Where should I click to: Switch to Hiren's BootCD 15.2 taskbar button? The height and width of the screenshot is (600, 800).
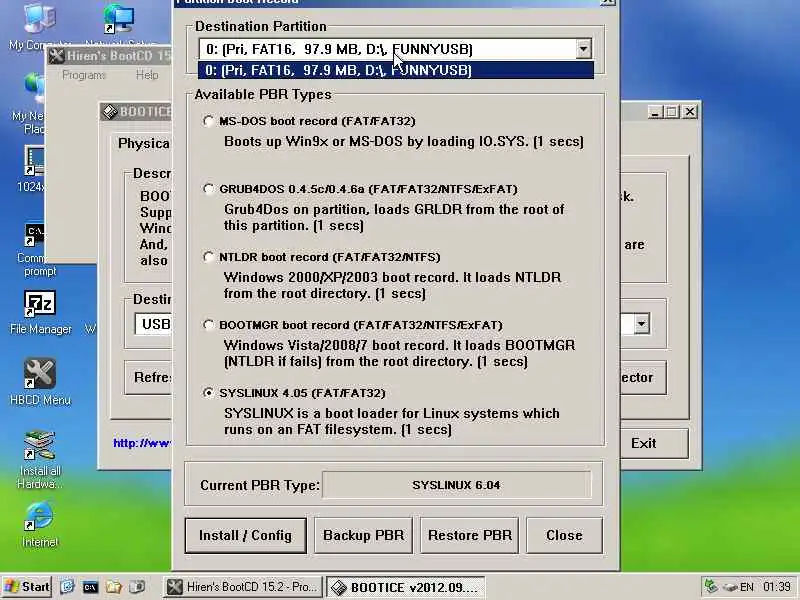click(x=243, y=587)
